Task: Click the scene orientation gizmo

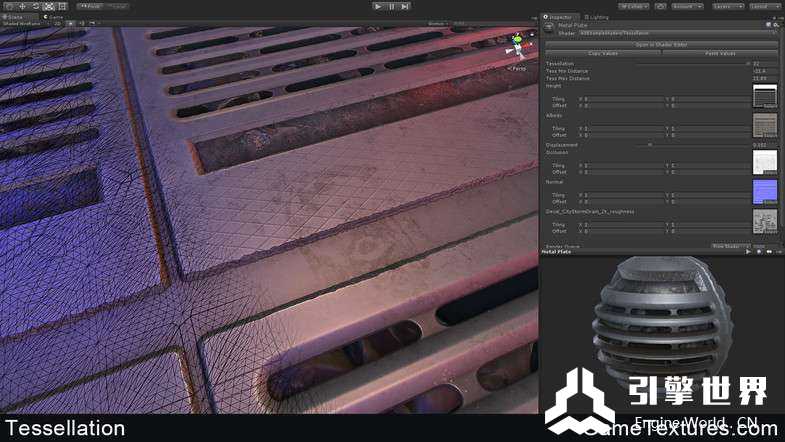Action: tap(518, 47)
